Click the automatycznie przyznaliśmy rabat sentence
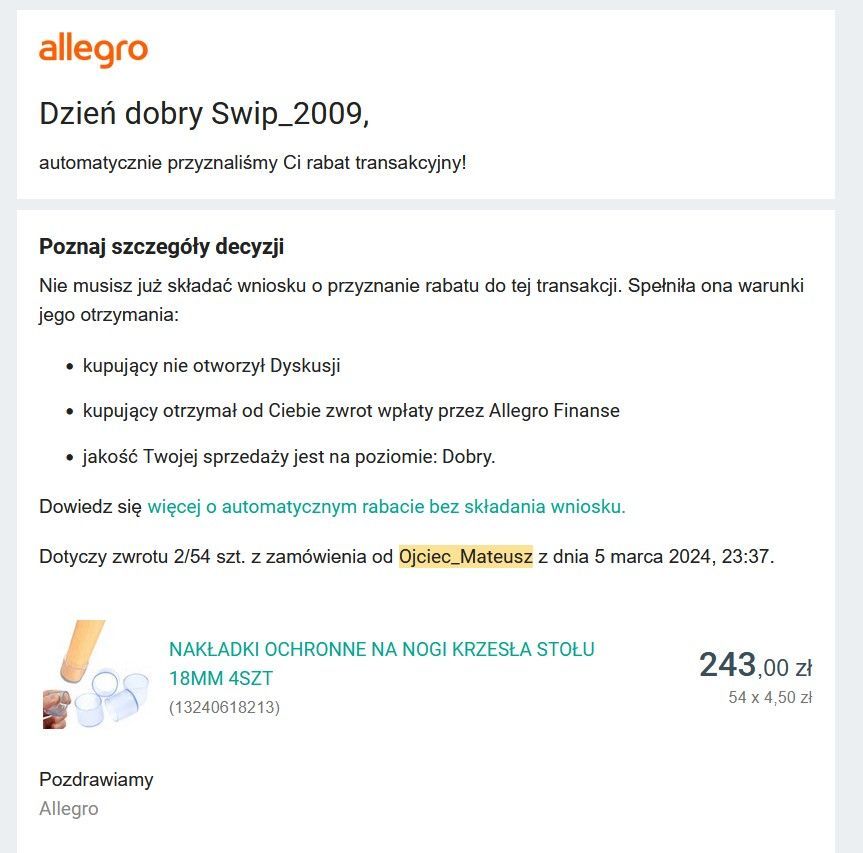The width and height of the screenshot is (863, 853). pyautogui.click(x=253, y=163)
